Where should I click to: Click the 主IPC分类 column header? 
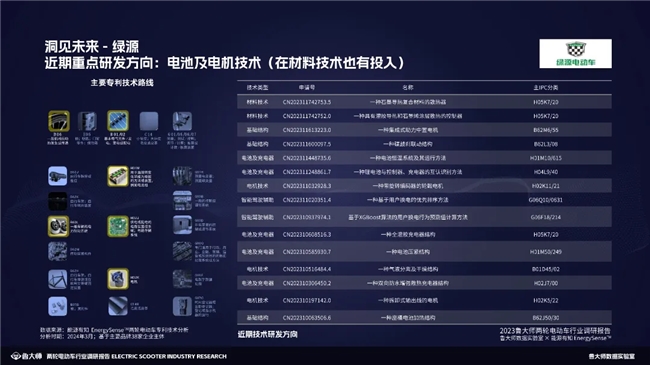[546, 88]
